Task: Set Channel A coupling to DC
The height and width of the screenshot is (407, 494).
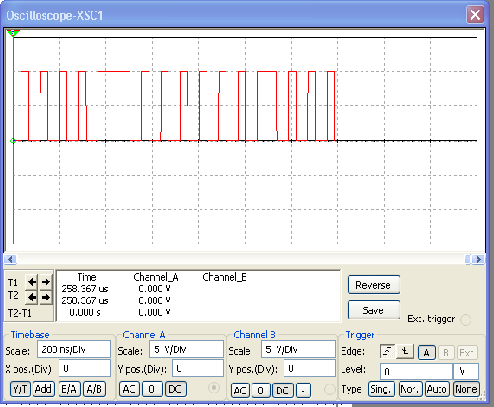Action: click(175, 389)
